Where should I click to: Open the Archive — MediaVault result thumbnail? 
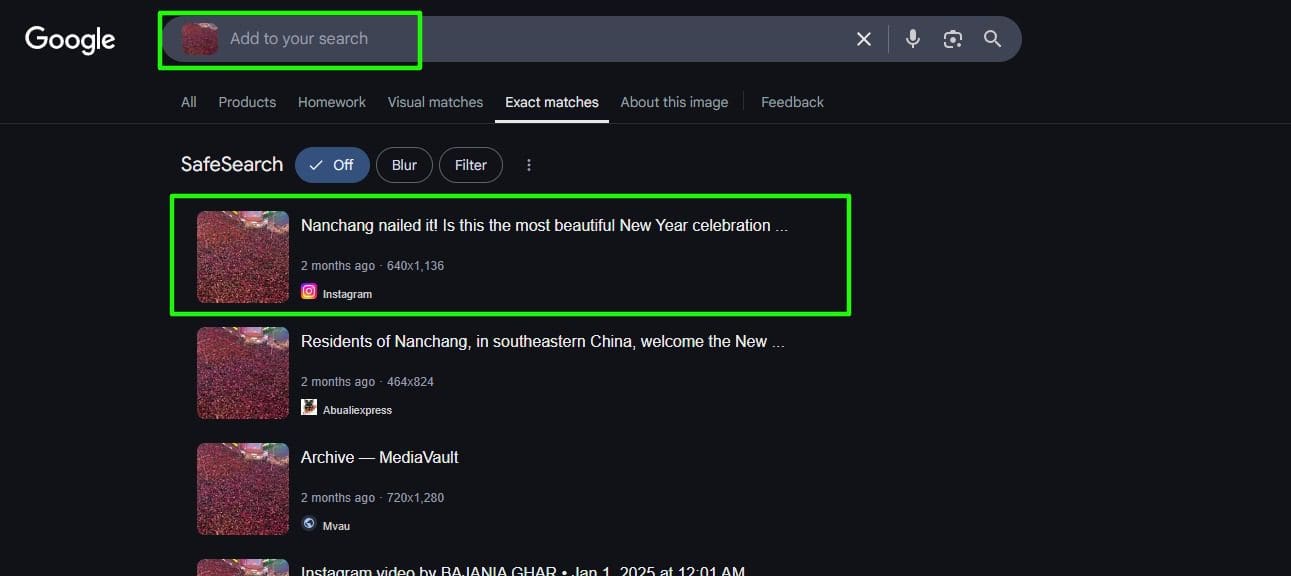pyautogui.click(x=243, y=489)
